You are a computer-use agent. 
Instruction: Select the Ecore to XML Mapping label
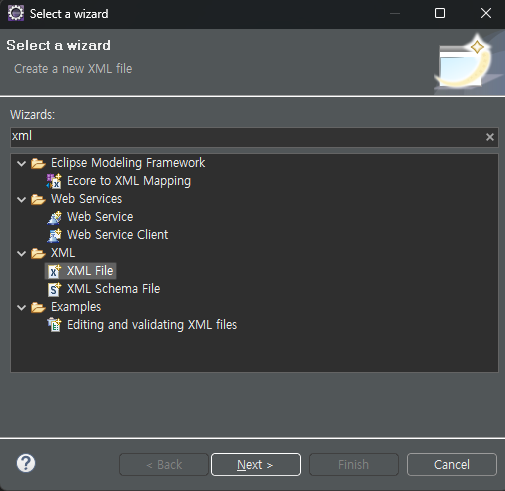[x=129, y=181]
